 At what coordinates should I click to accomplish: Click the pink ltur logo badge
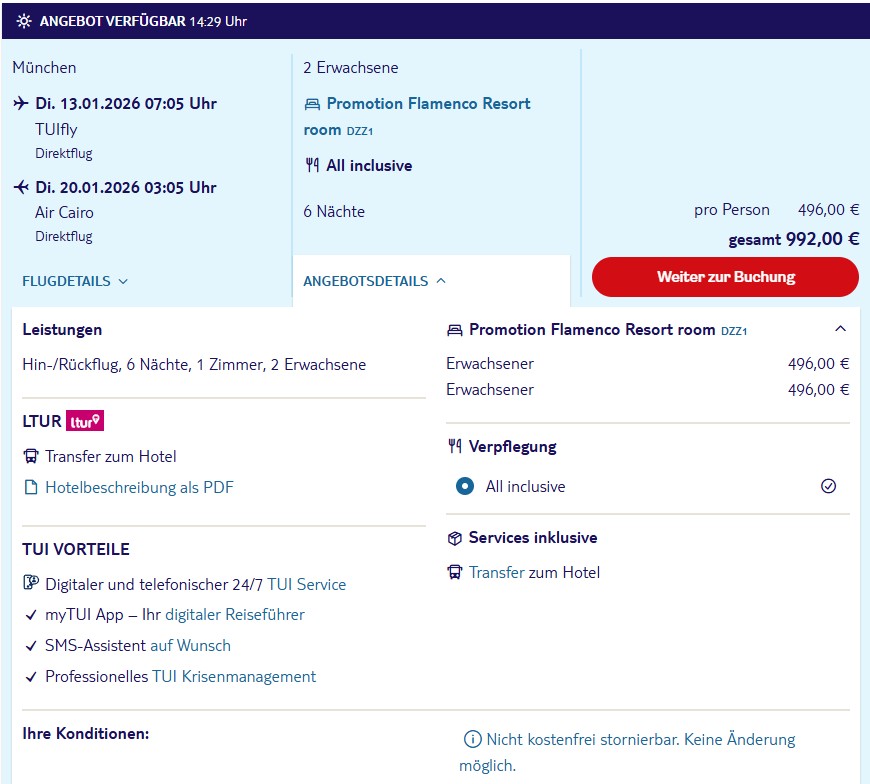click(x=85, y=421)
